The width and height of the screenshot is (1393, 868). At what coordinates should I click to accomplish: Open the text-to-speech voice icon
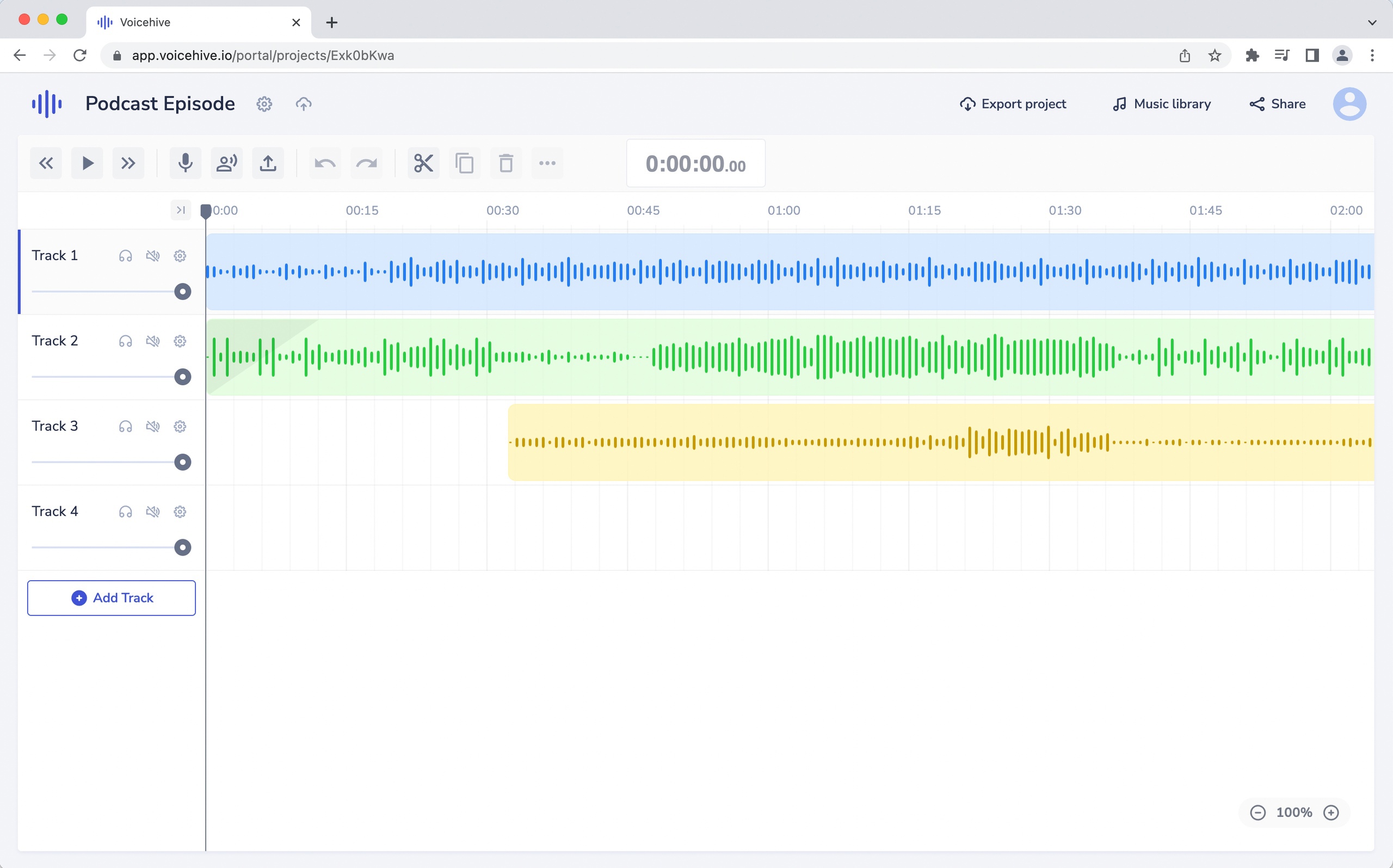click(x=227, y=164)
